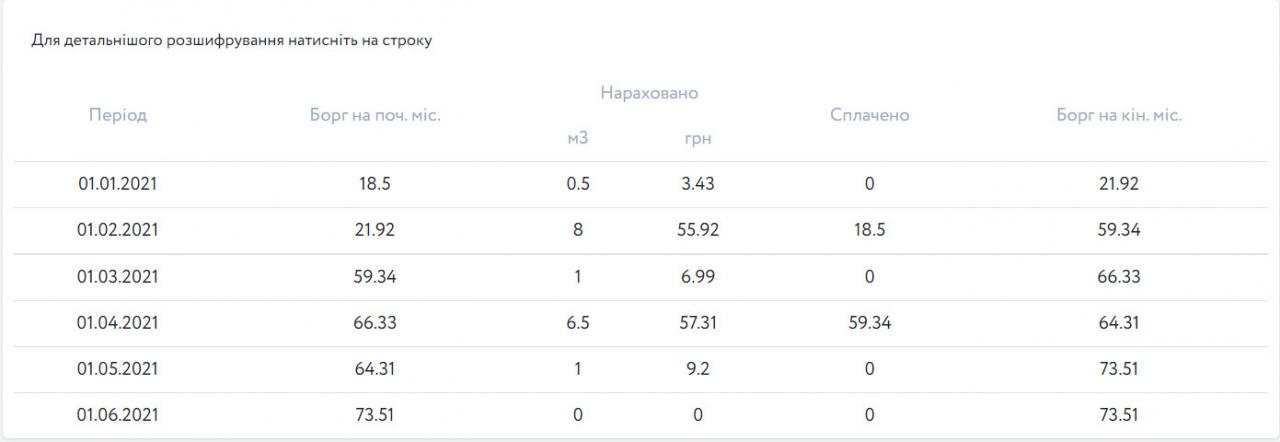This screenshot has height=442, width=1280.
Task: Click the "грн" sub-column header
Action: [x=697, y=138]
